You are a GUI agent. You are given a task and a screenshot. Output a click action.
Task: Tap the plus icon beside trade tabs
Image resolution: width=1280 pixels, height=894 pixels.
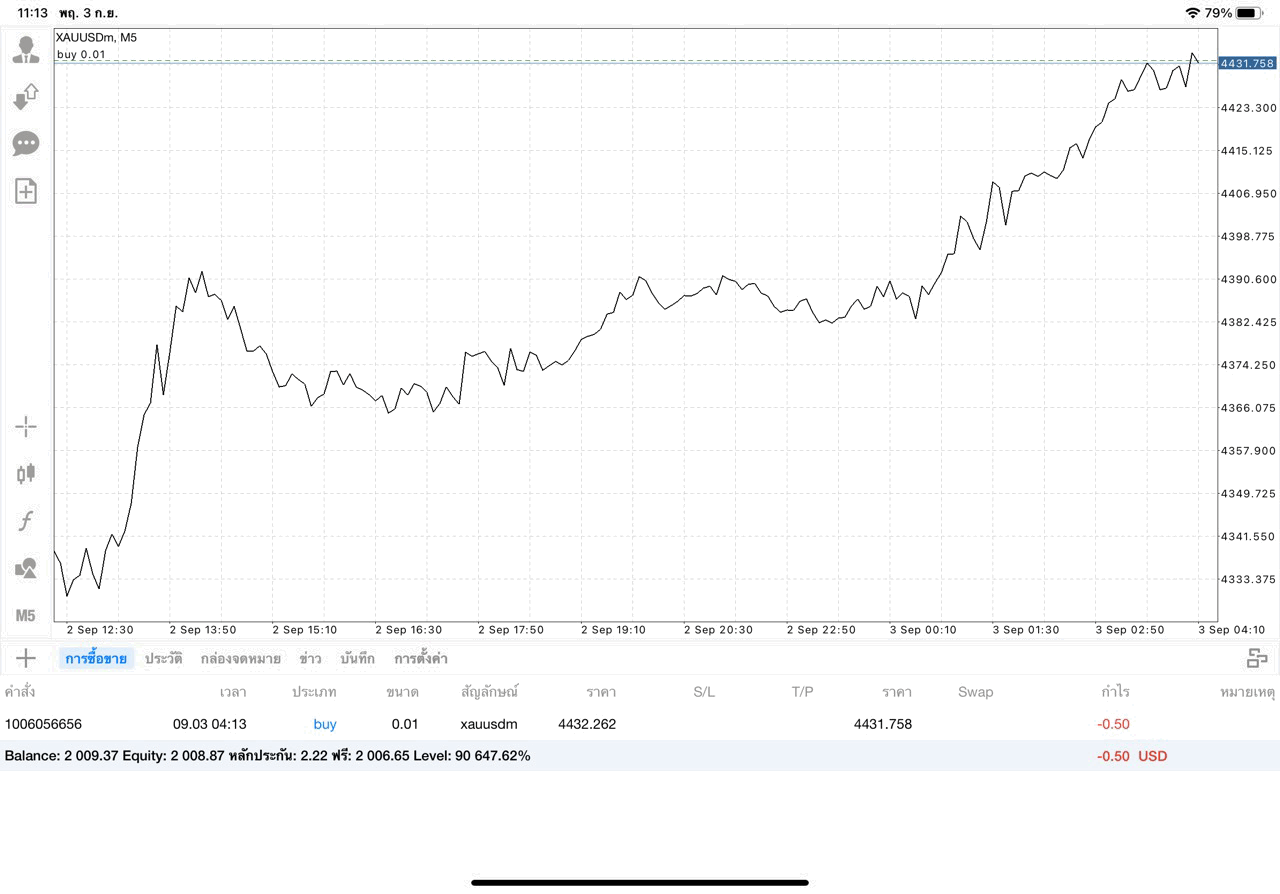26,658
